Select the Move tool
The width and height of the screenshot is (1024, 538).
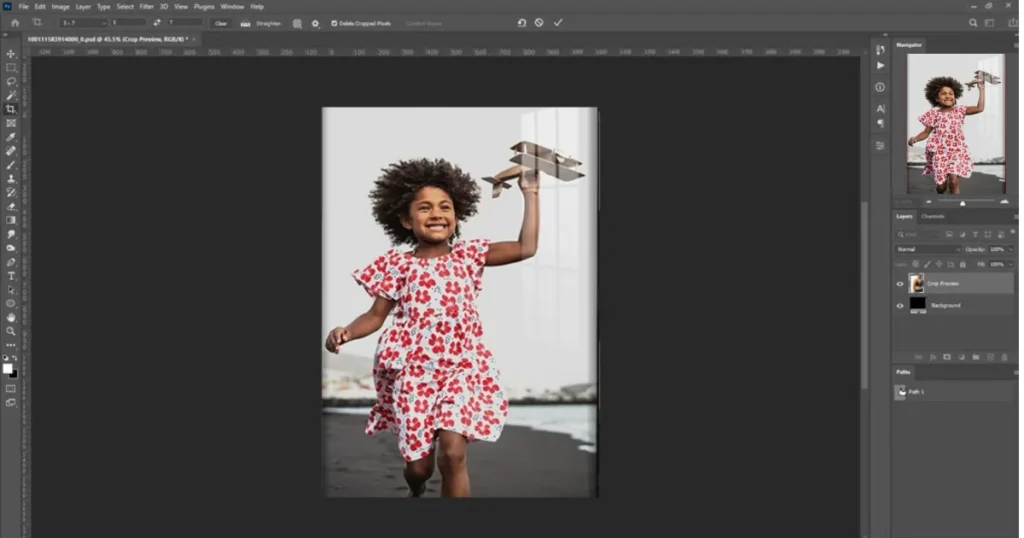(11, 54)
